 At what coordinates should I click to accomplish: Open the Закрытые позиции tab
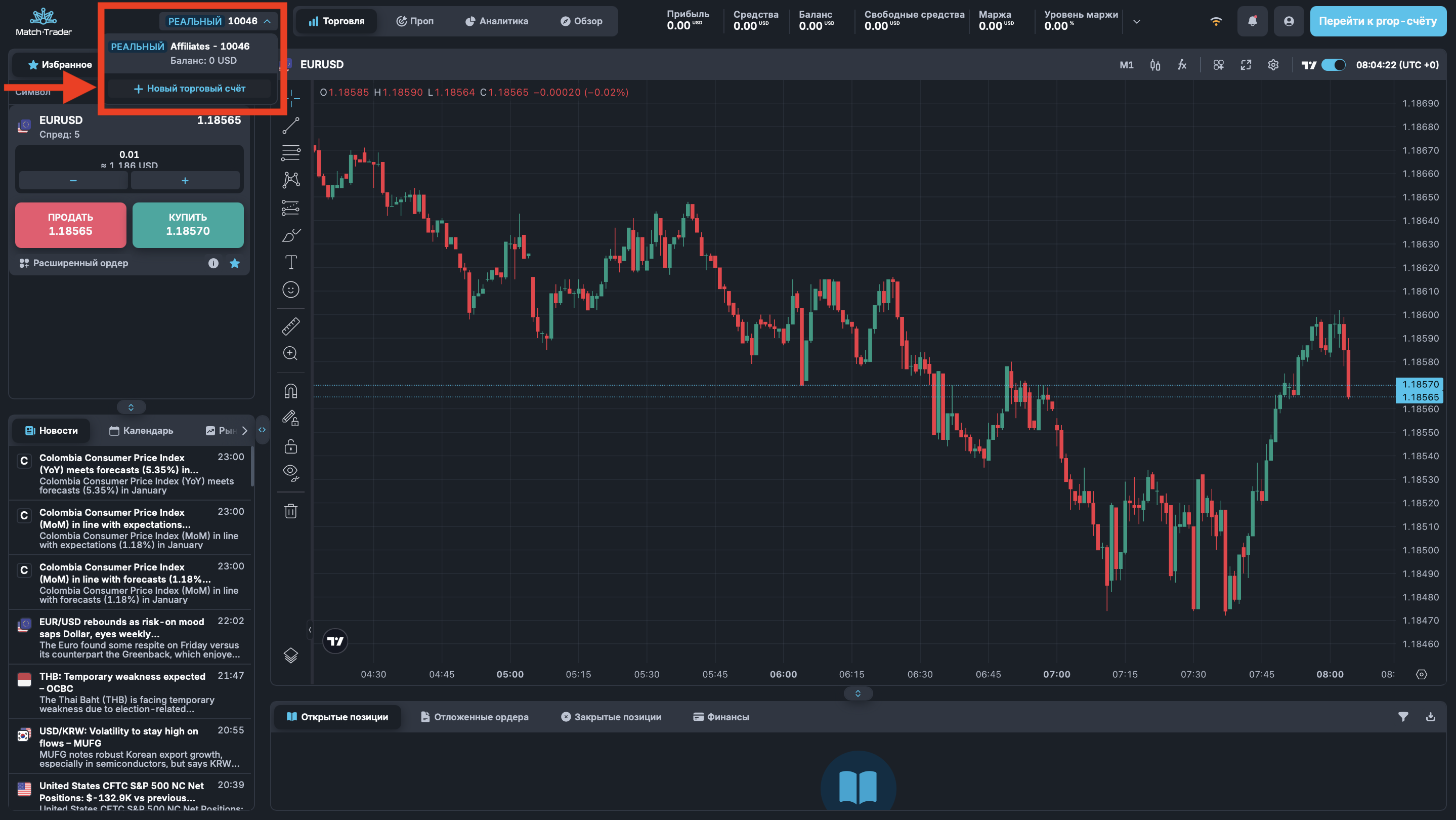coord(611,717)
